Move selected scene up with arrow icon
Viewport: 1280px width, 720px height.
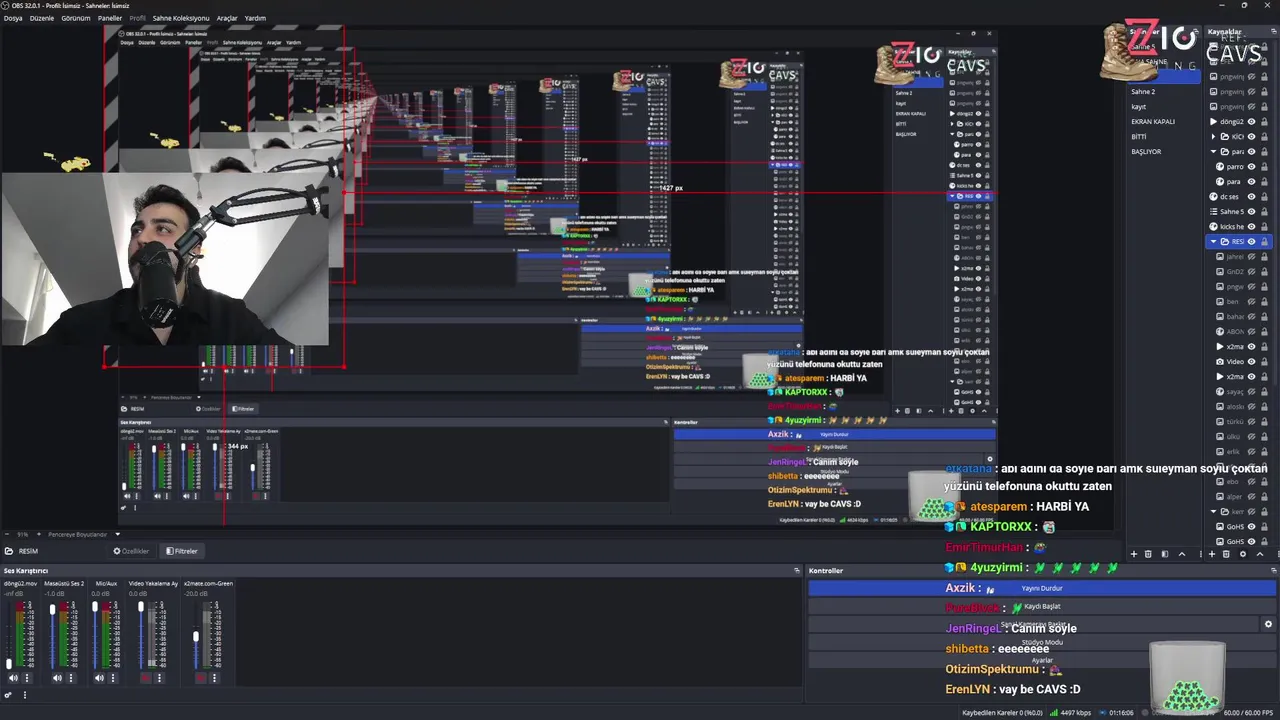pos(1182,554)
